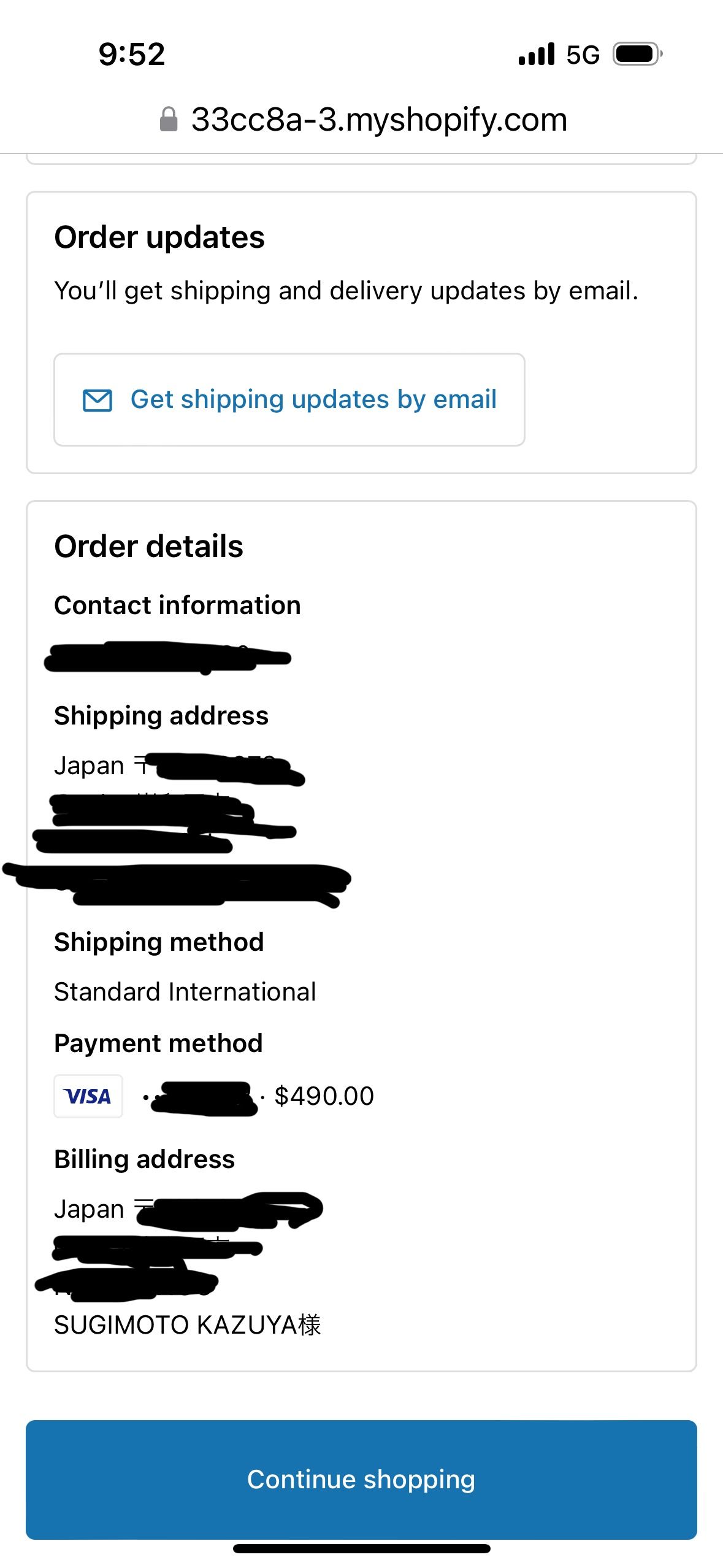
Task: Click the Order details heading
Action: pos(149,546)
